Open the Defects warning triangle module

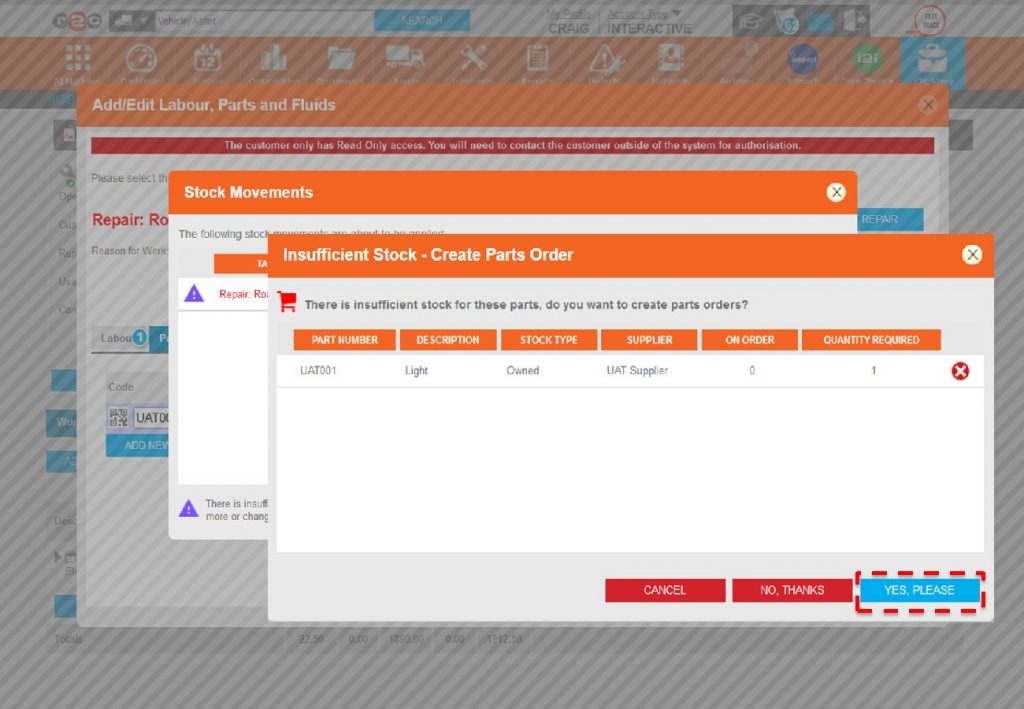(604, 57)
